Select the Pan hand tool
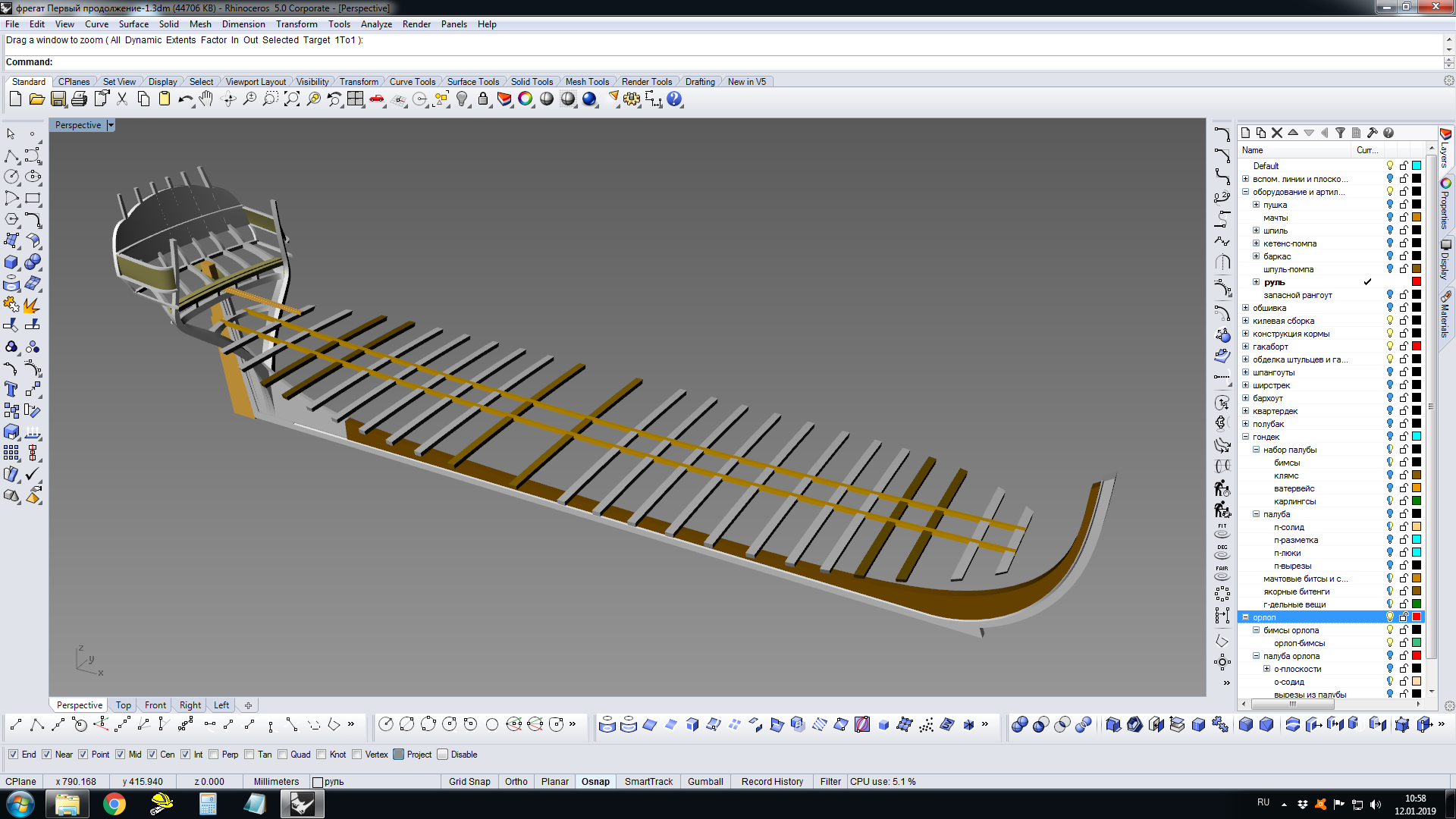The height and width of the screenshot is (819, 1456). click(206, 99)
